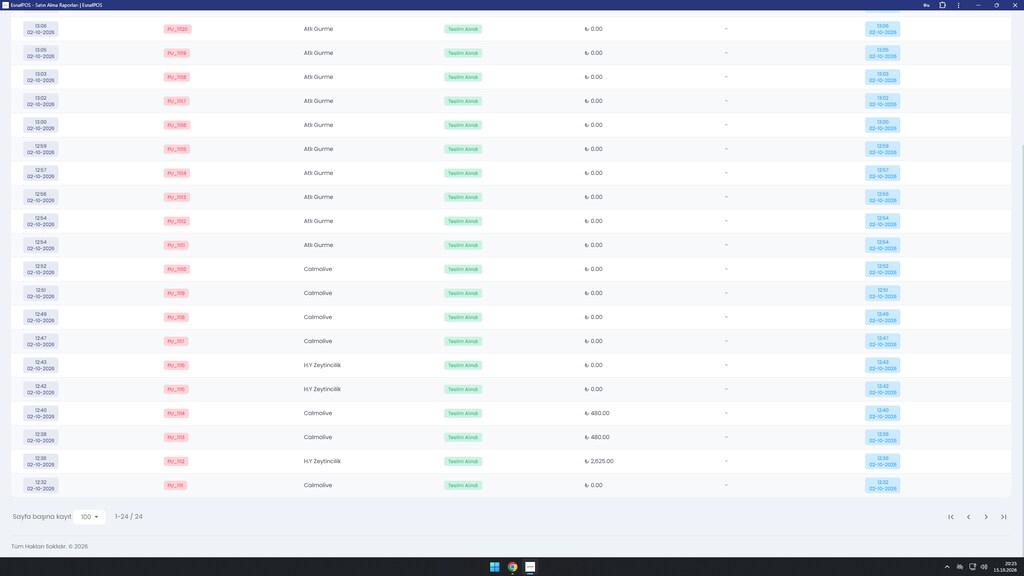Open the records-per-page dropdown showing 100

tap(89, 517)
